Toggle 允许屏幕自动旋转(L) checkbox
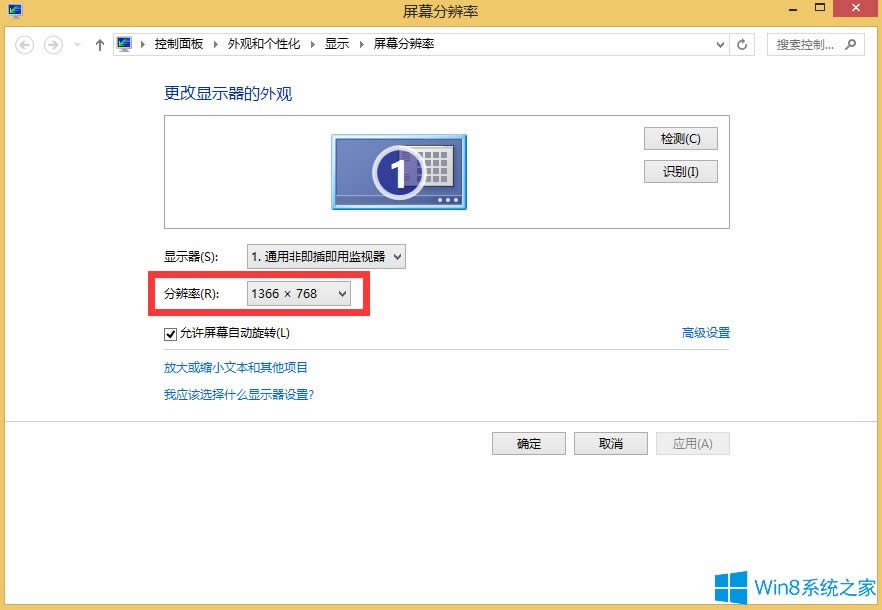Screen dimensions: 882x610 [170, 334]
